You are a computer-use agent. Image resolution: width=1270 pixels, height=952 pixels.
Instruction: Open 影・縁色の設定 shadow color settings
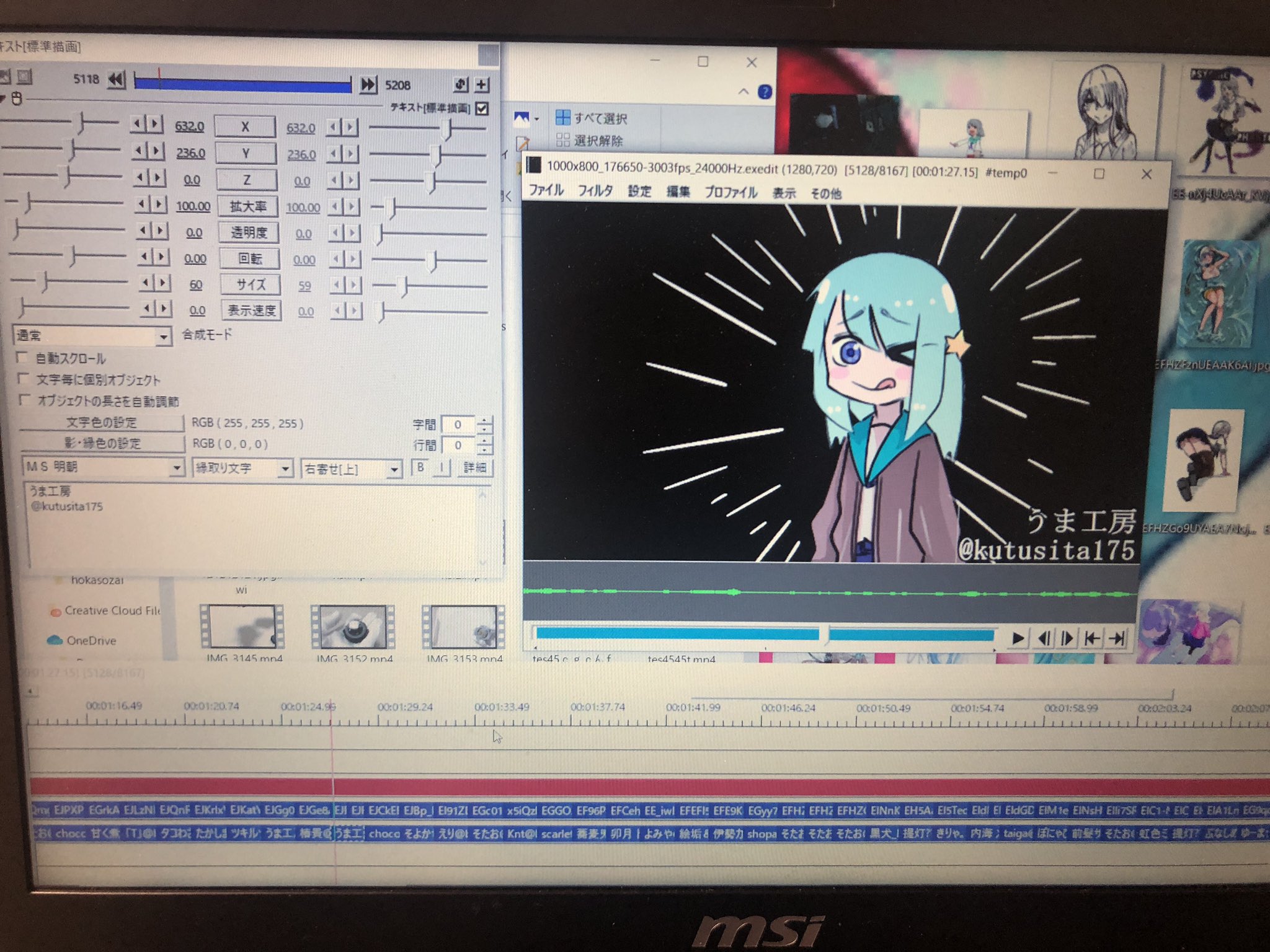102,443
